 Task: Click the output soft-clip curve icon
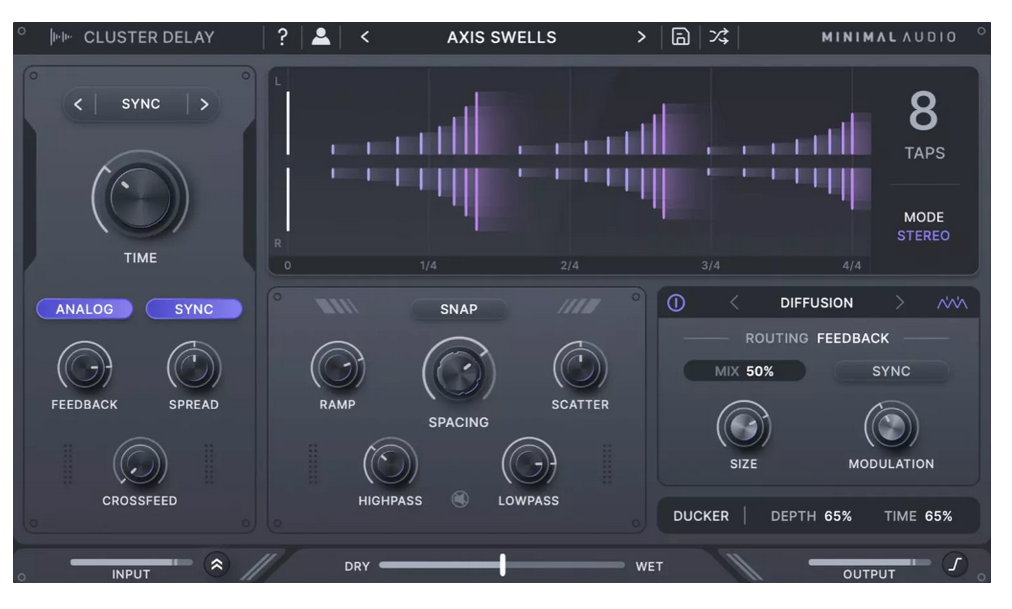(955, 564)
